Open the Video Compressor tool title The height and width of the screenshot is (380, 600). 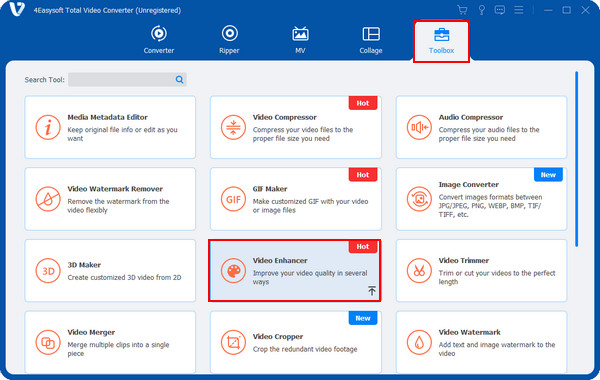[x=285, y=117]
